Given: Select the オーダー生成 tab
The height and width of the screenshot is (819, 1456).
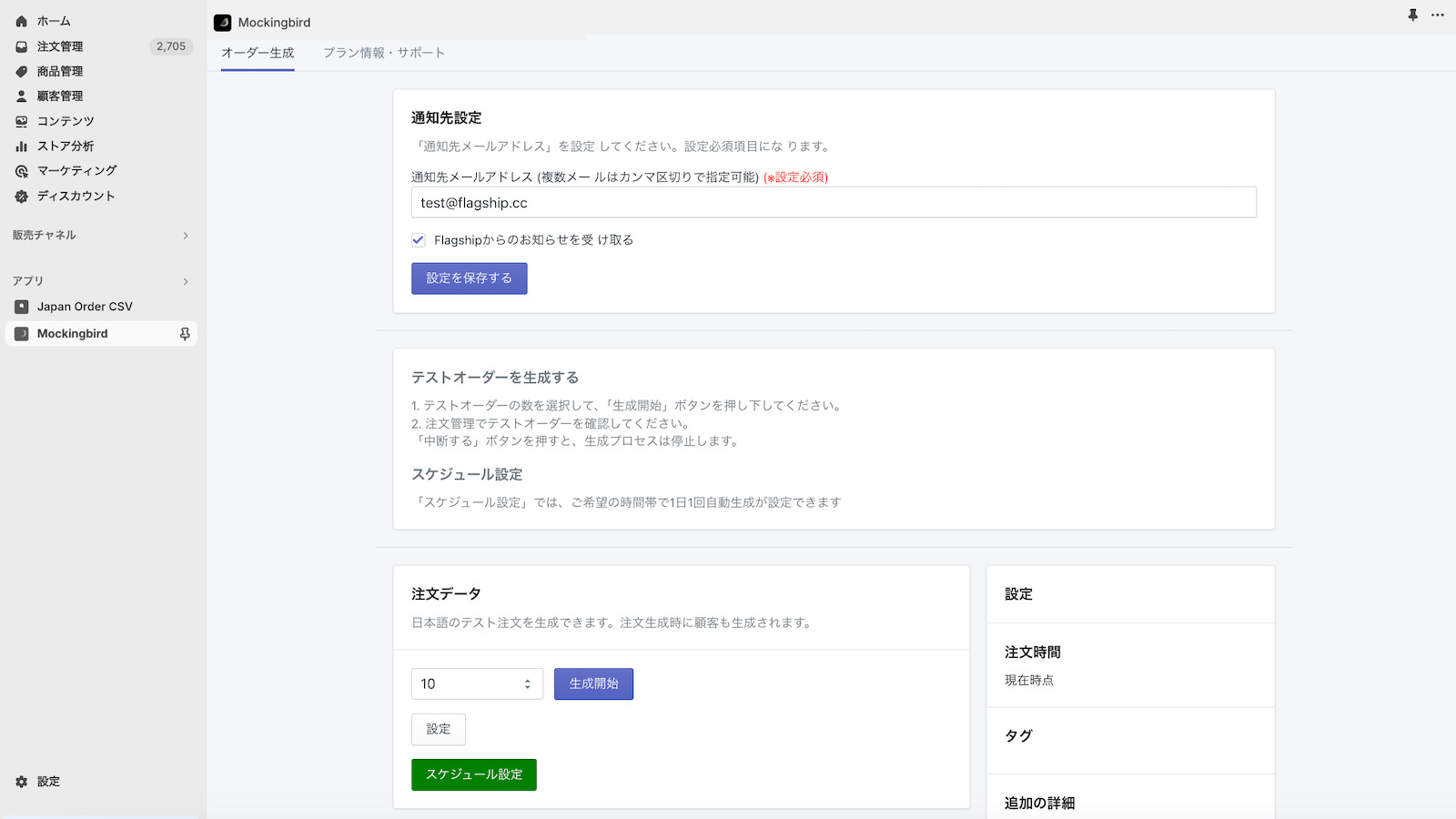Looking at the screenshot, I should click(258, 53).
